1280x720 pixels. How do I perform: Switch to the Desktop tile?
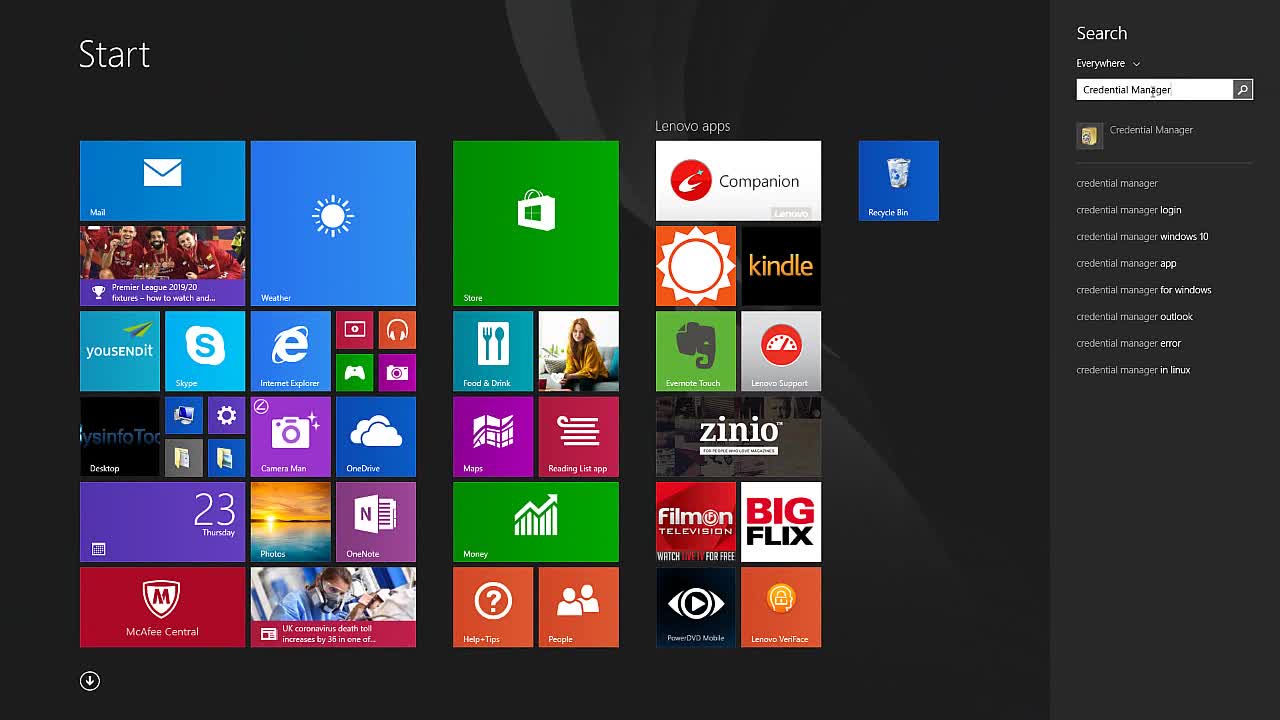[120, 437]
